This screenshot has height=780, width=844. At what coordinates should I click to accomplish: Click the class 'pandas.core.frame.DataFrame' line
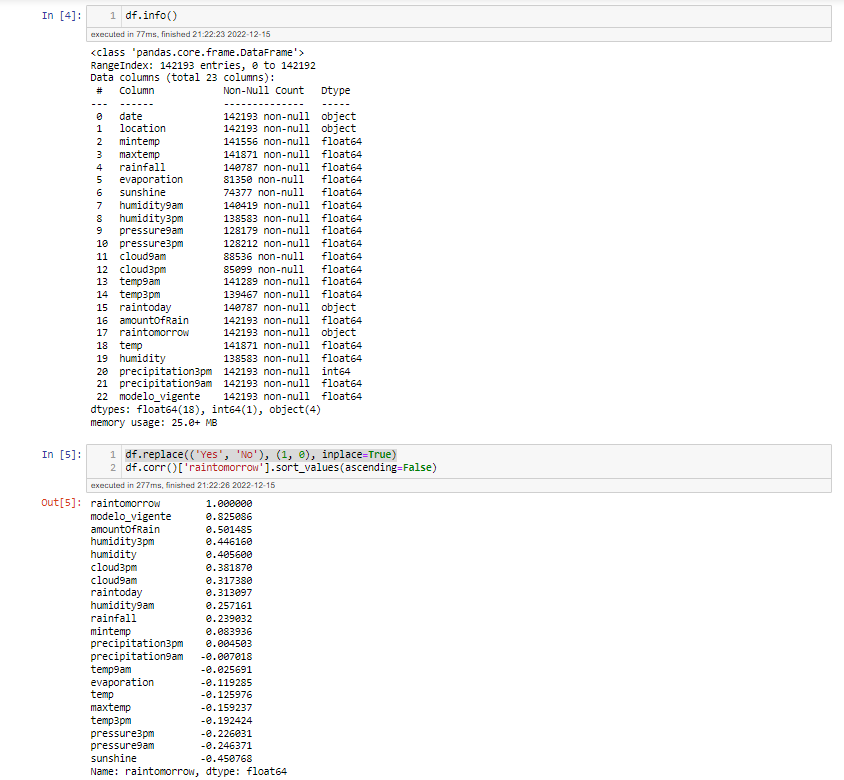(197, 53)
